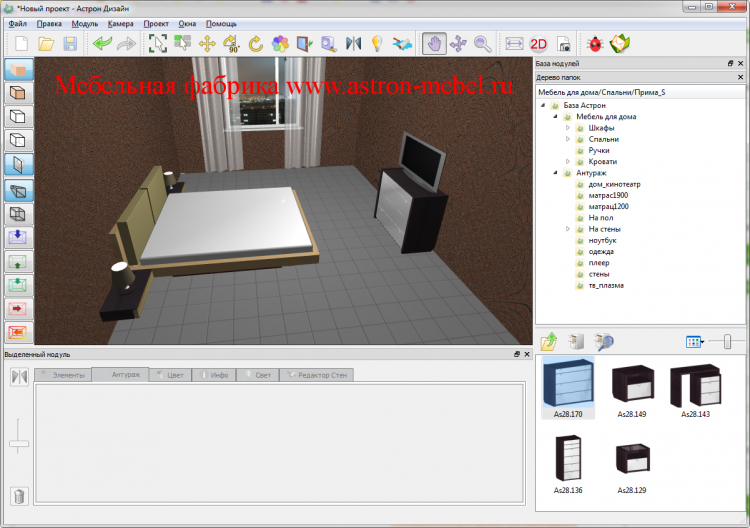Open the Инфо tab
Screen dimensions: 750x528
click(214, 375)
